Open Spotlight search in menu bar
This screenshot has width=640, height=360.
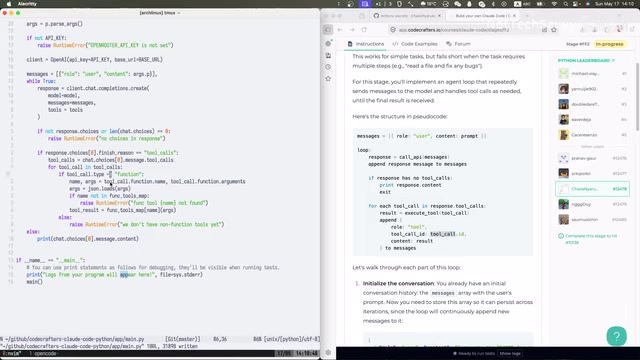[565, 4]
